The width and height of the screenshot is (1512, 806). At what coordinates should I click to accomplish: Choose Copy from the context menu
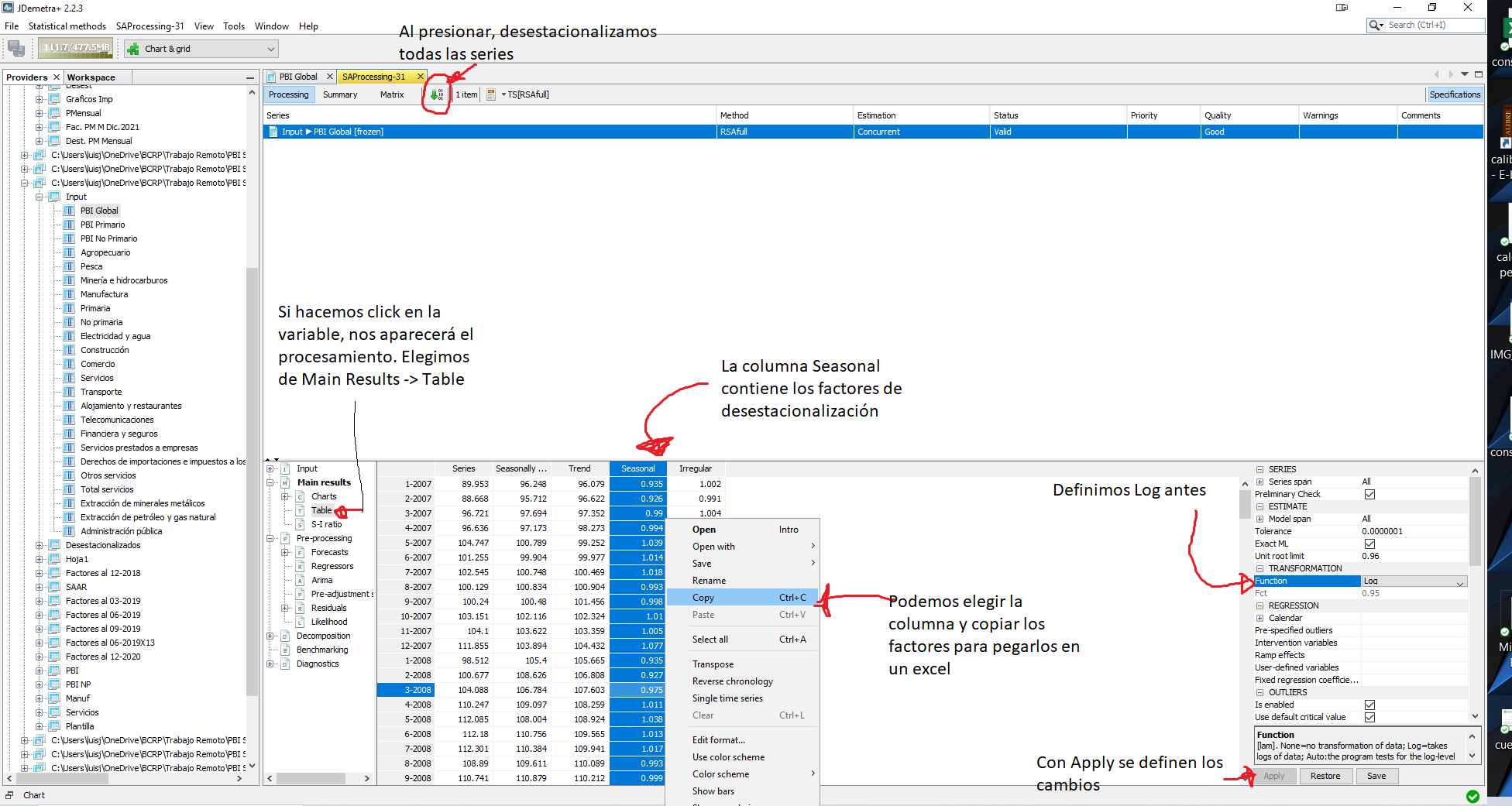703,598
